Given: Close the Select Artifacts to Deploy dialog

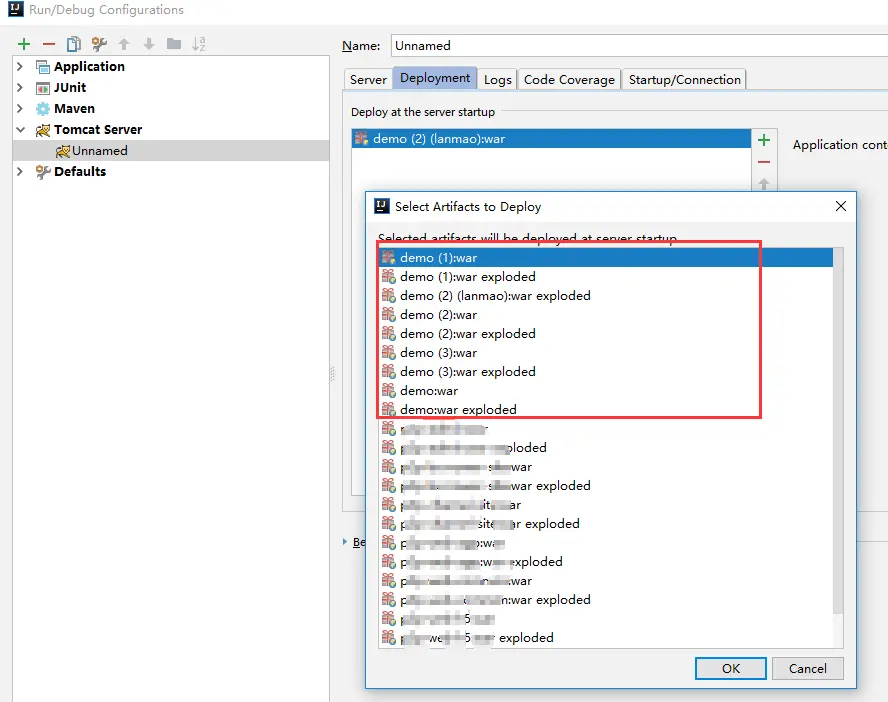Looking at the screenshot, I should [841, 206].
